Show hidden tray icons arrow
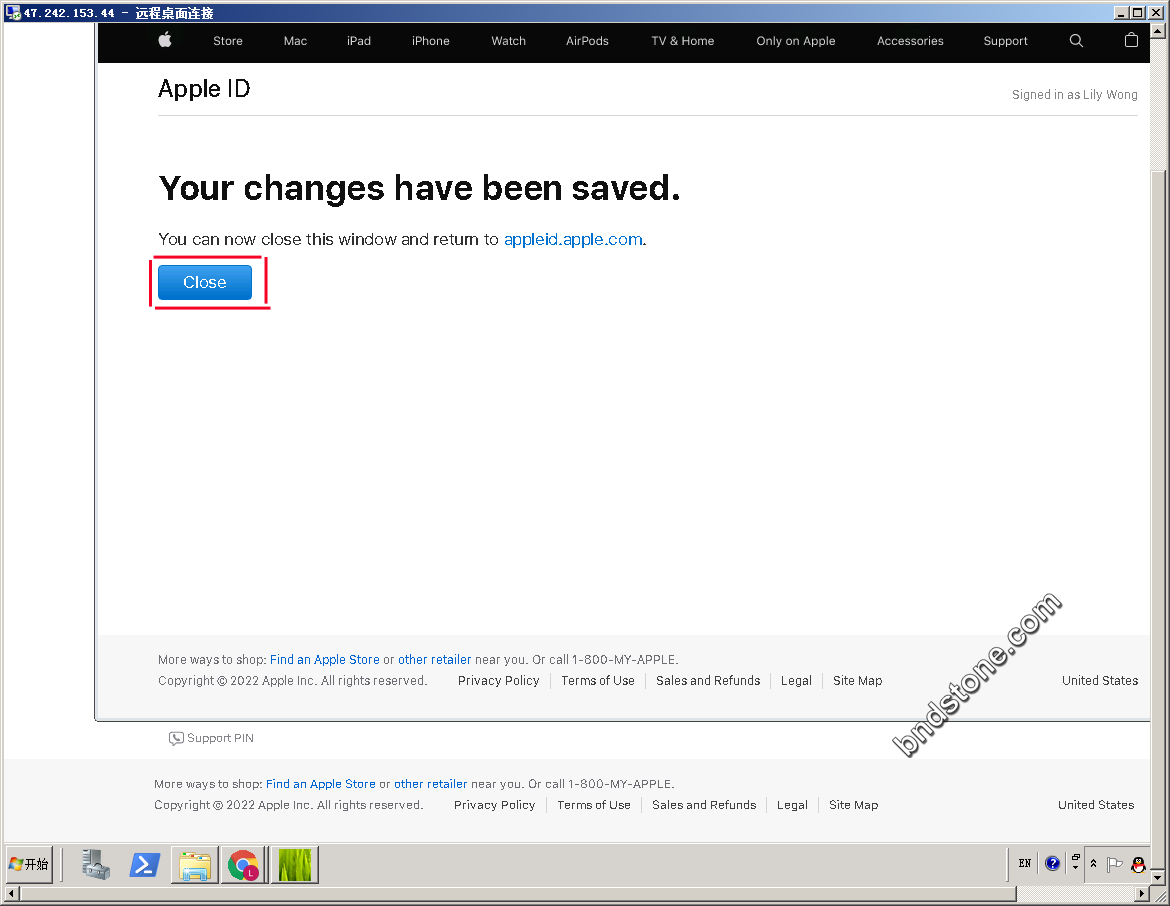The height and width of the screenshot is (906, 1170). pos(1093,863)
